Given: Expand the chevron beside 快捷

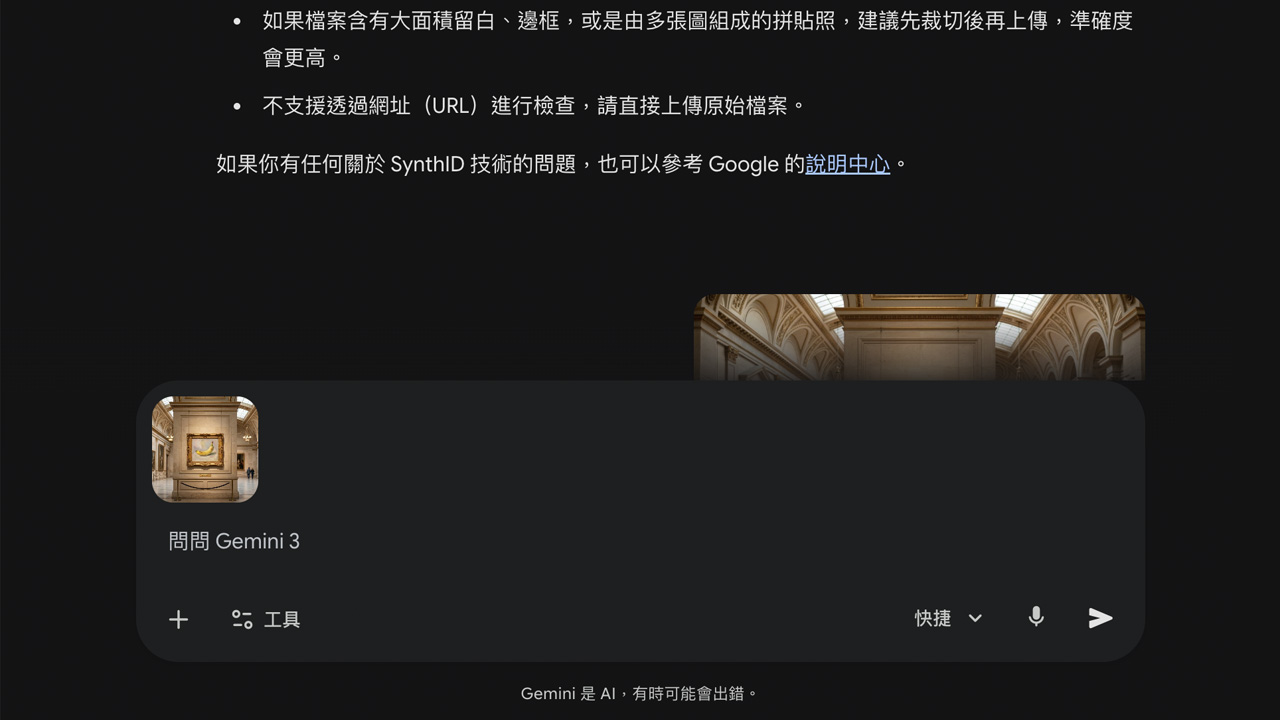Looking at the screenshot, I should 975,618.
